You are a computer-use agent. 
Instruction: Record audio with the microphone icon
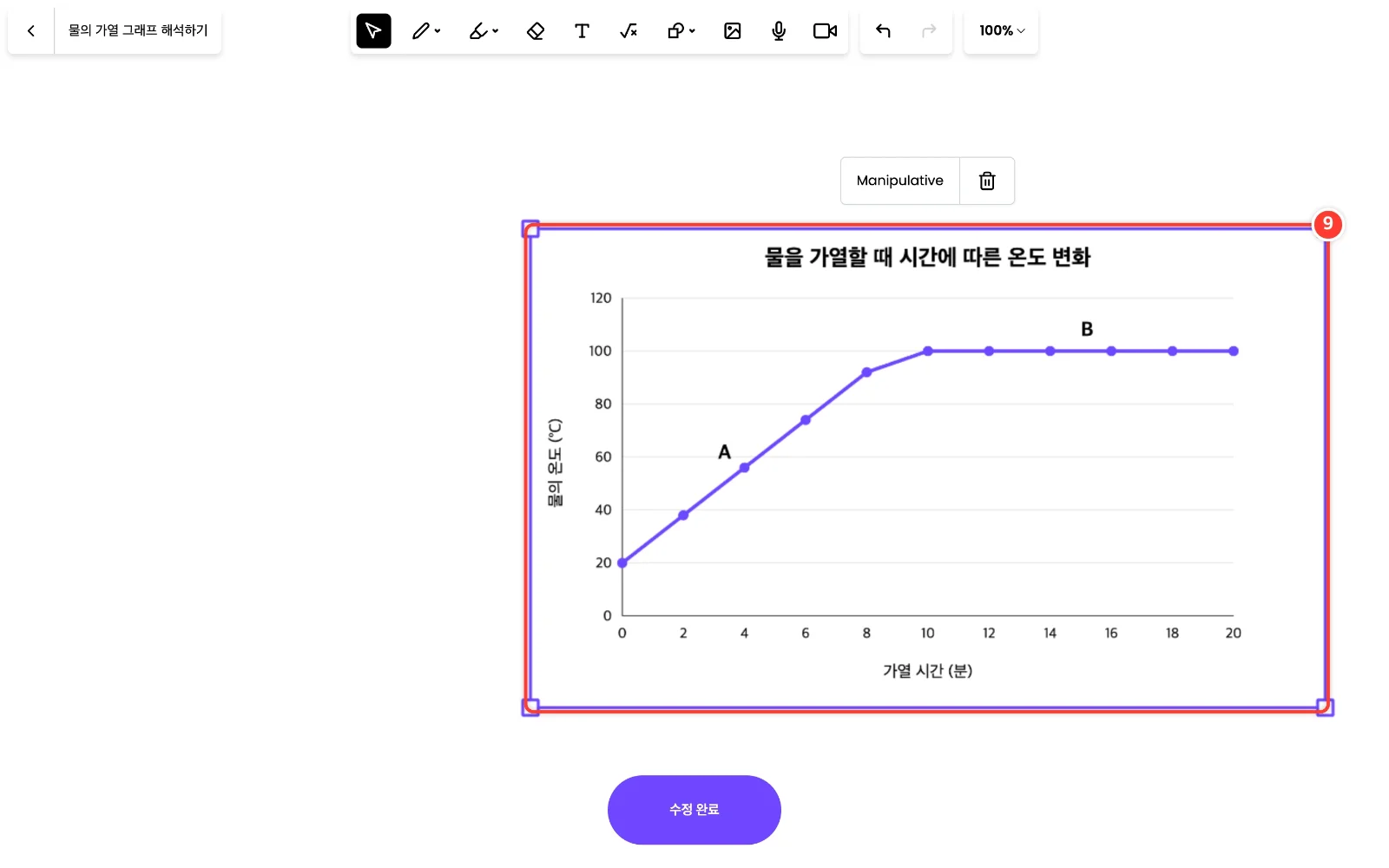tap(779, 31)
